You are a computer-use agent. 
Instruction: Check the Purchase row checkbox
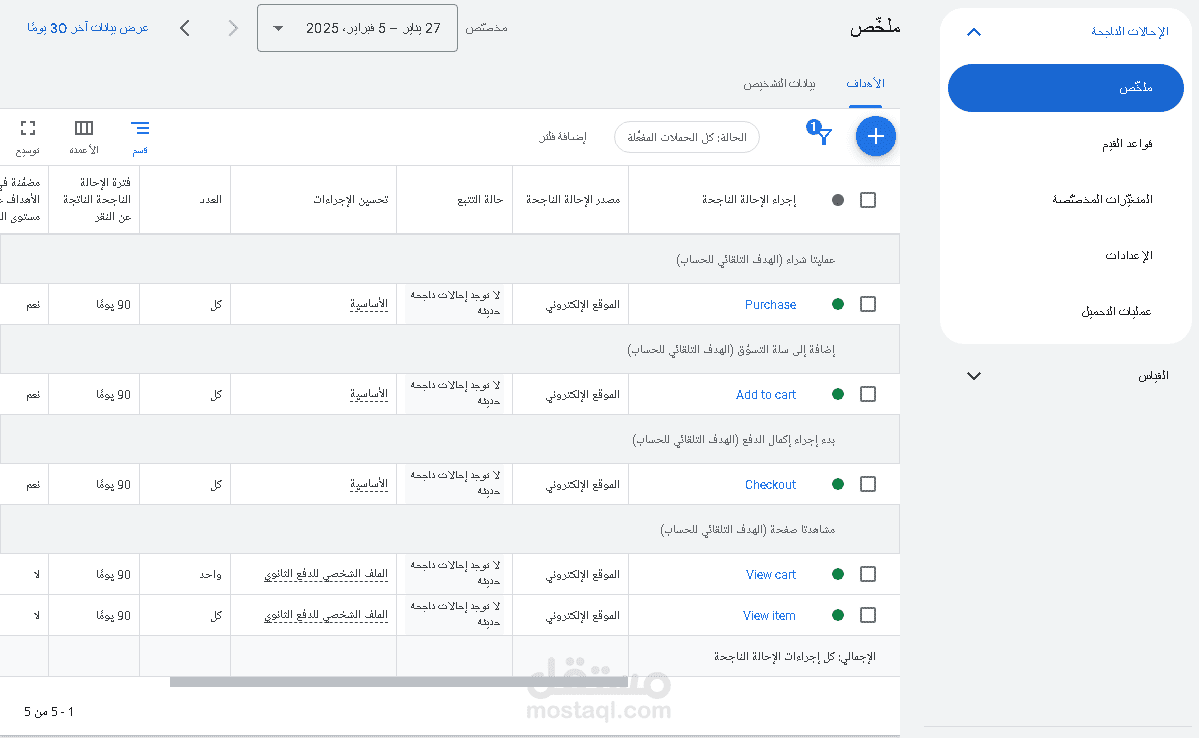pos(868,304)
